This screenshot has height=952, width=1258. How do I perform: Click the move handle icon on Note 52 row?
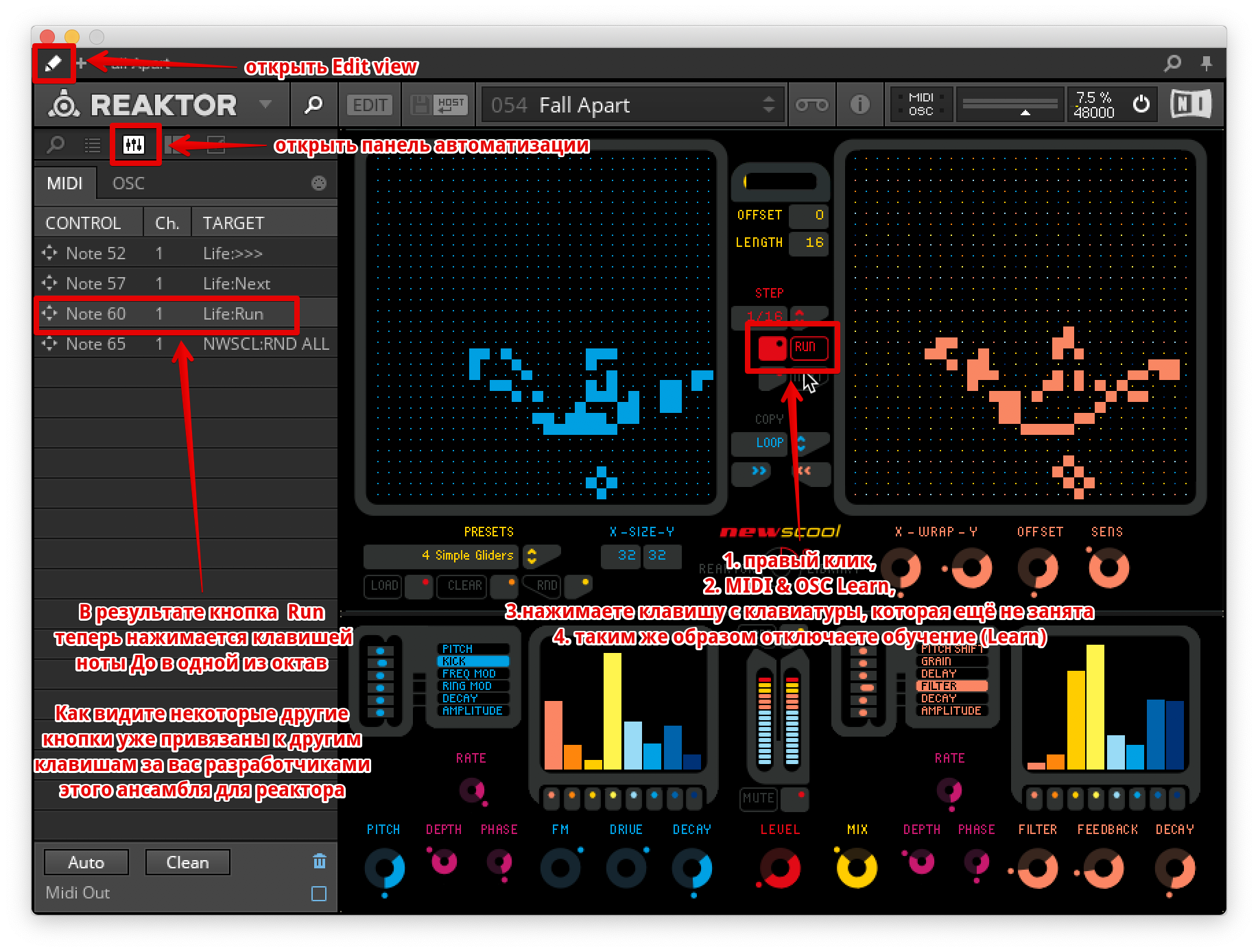point(49,253)
